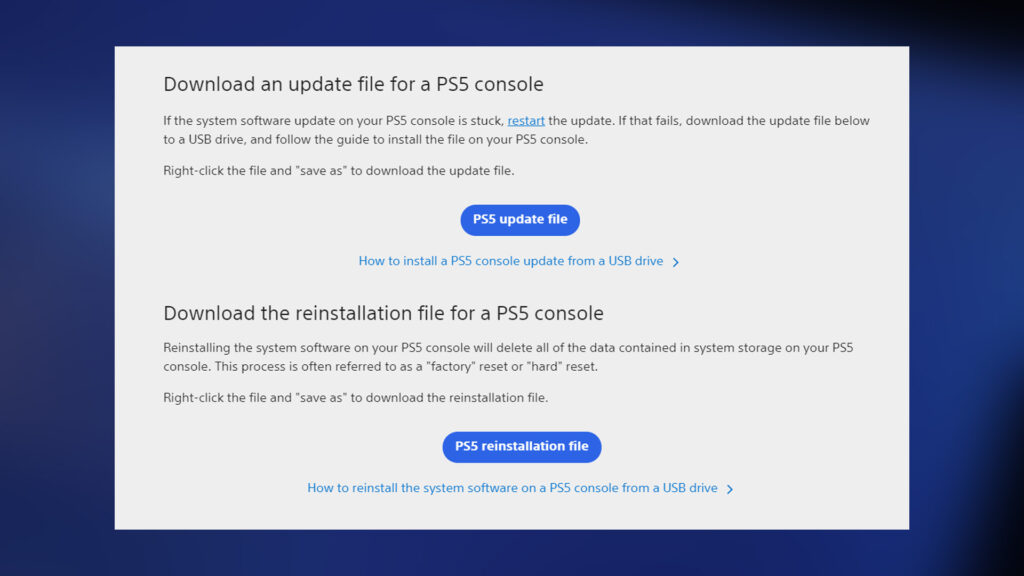Click the "save as" instruction for the reinstallation file

point(356,398)
